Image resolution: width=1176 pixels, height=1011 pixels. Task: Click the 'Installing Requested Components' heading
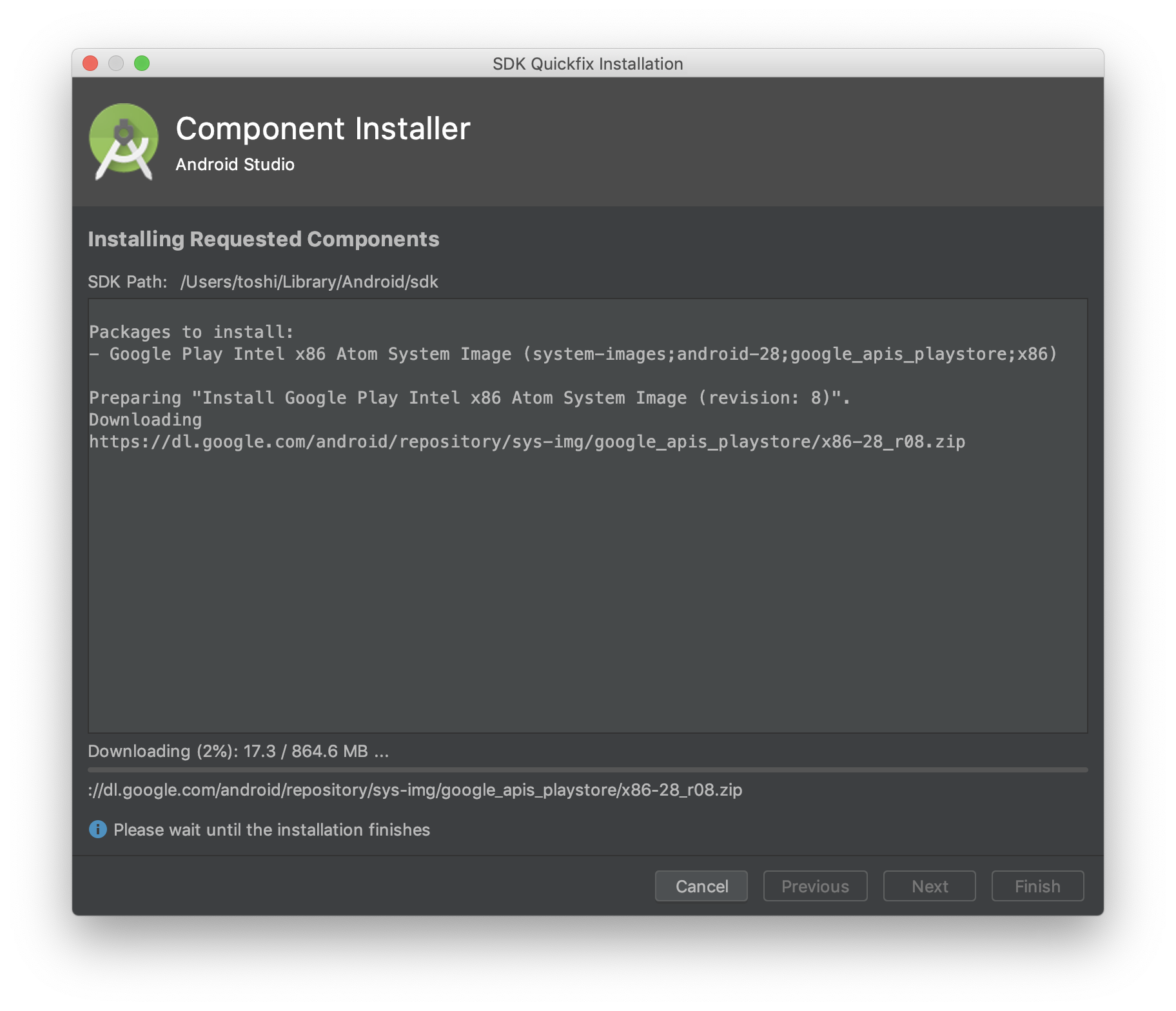click(263, 239)
